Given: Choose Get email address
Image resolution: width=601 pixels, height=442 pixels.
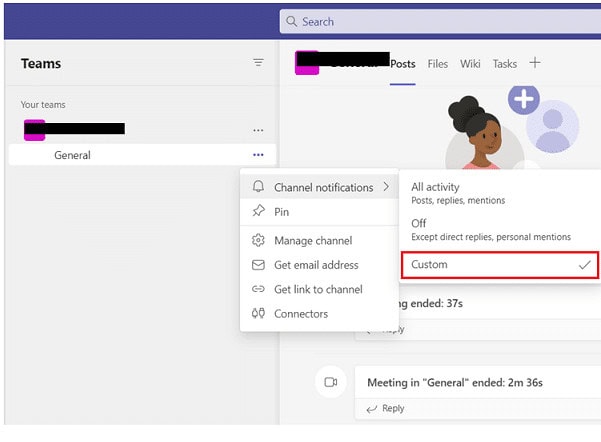Looking at the screenshot, I should pos(319,265).
